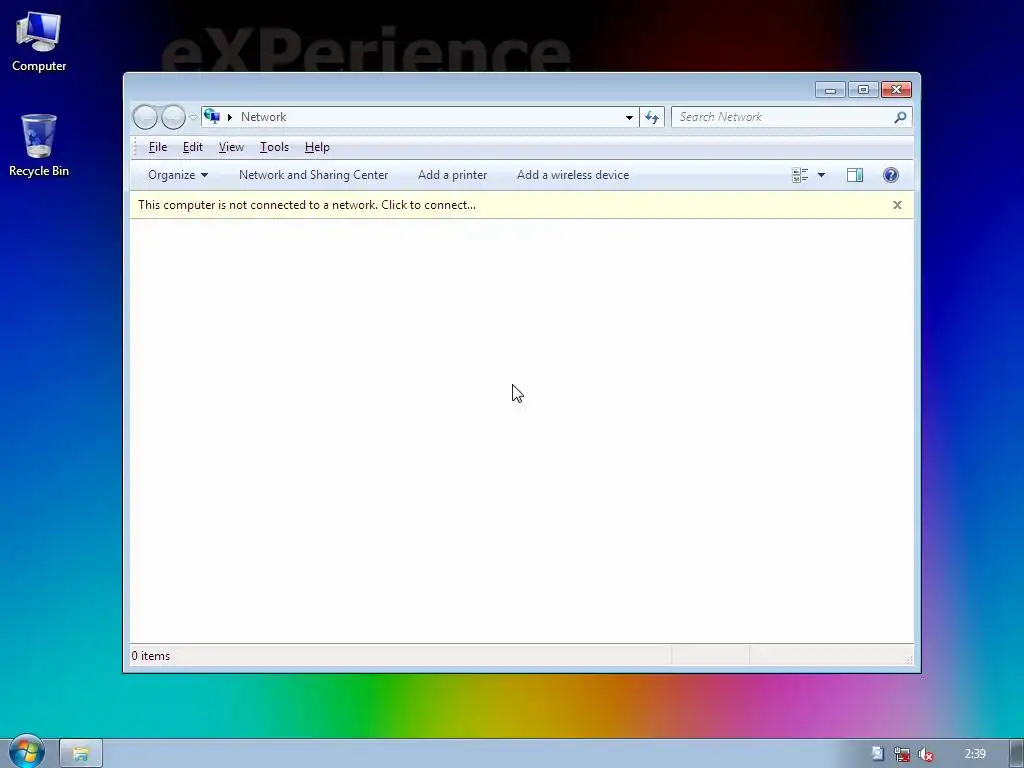Close the Network window
1024x768 pixels.
(x=896, y=89)
